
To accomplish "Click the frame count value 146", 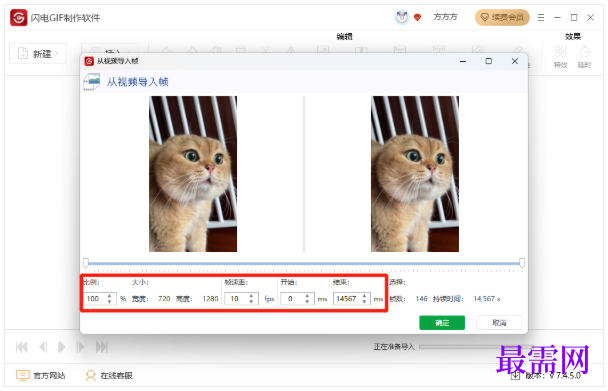I will tap(421, 299).
